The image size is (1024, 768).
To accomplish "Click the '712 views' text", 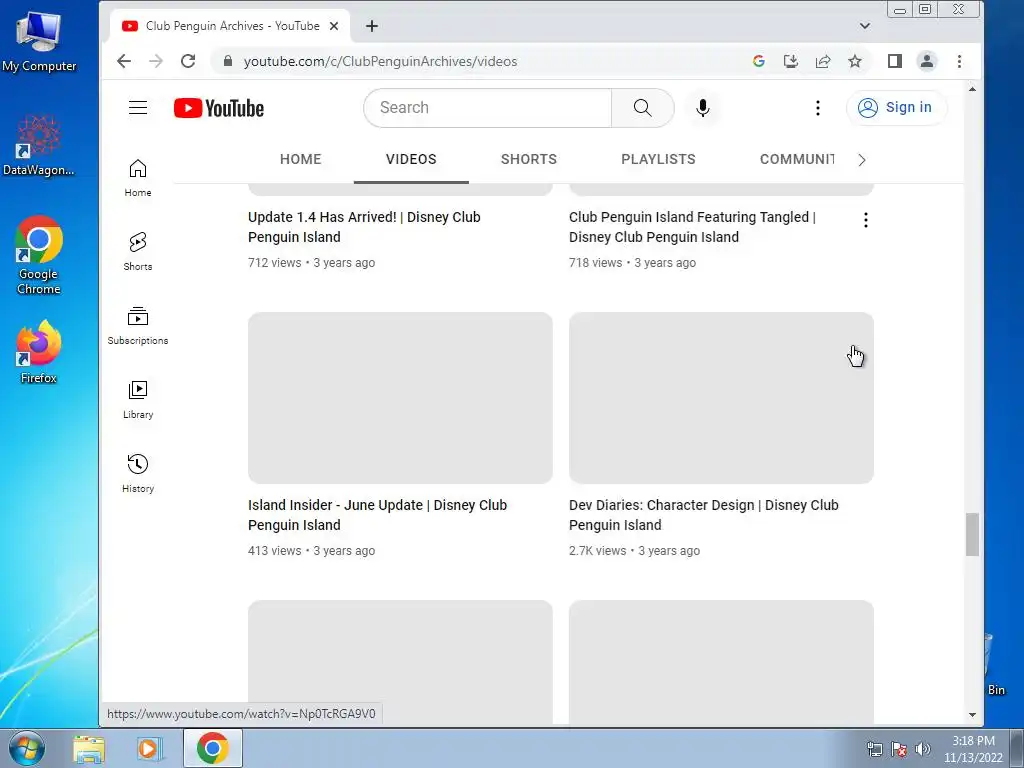I will coord(274,263).
